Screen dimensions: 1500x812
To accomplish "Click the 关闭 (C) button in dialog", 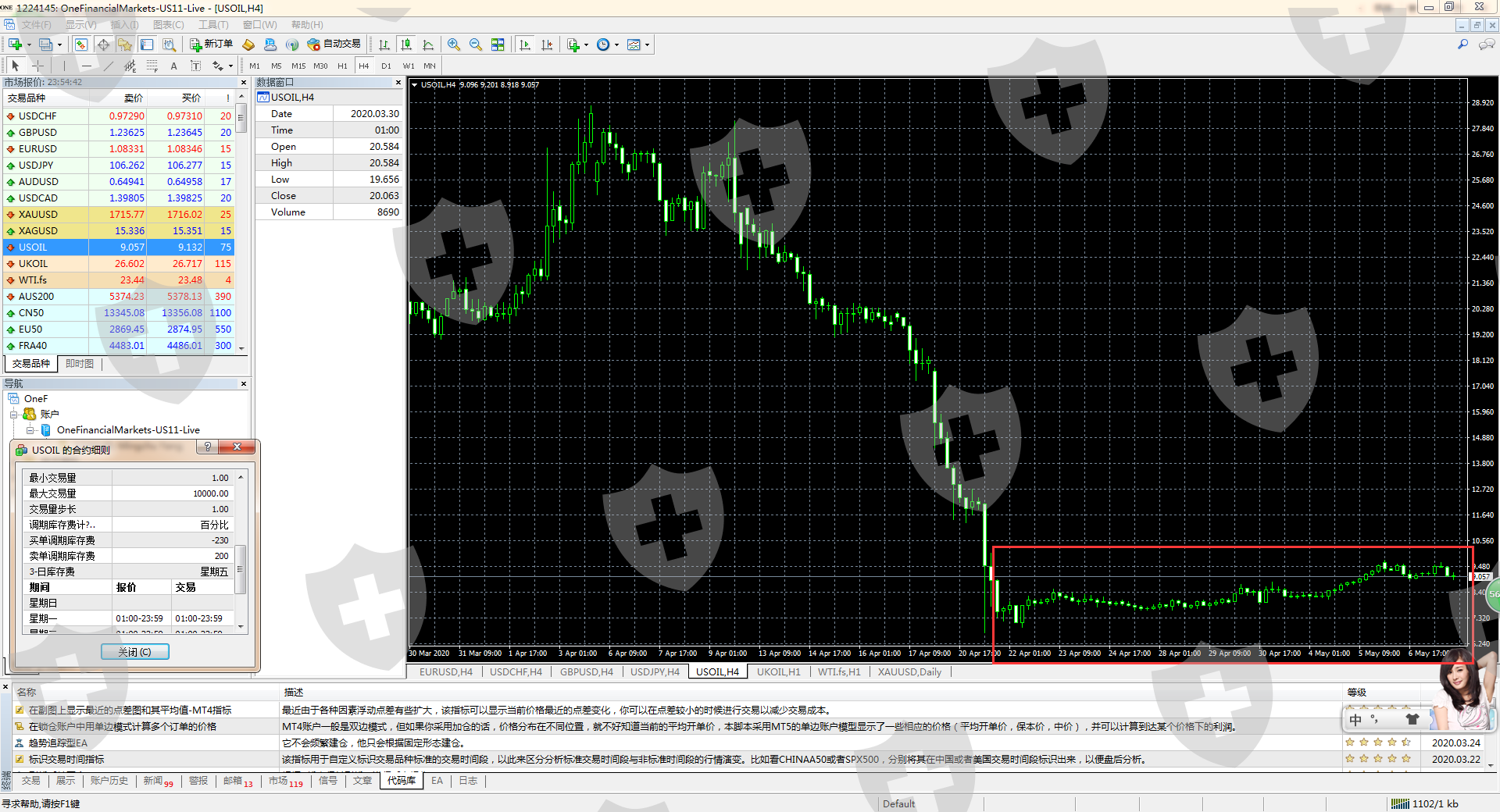I will tap(134, 652).
